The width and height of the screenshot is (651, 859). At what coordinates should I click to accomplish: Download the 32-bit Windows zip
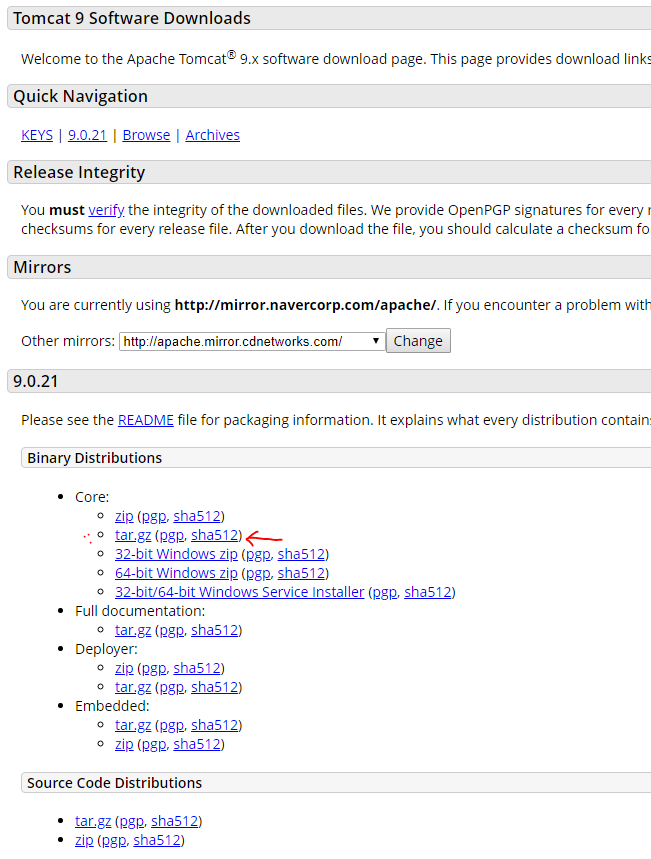(176, 554)
